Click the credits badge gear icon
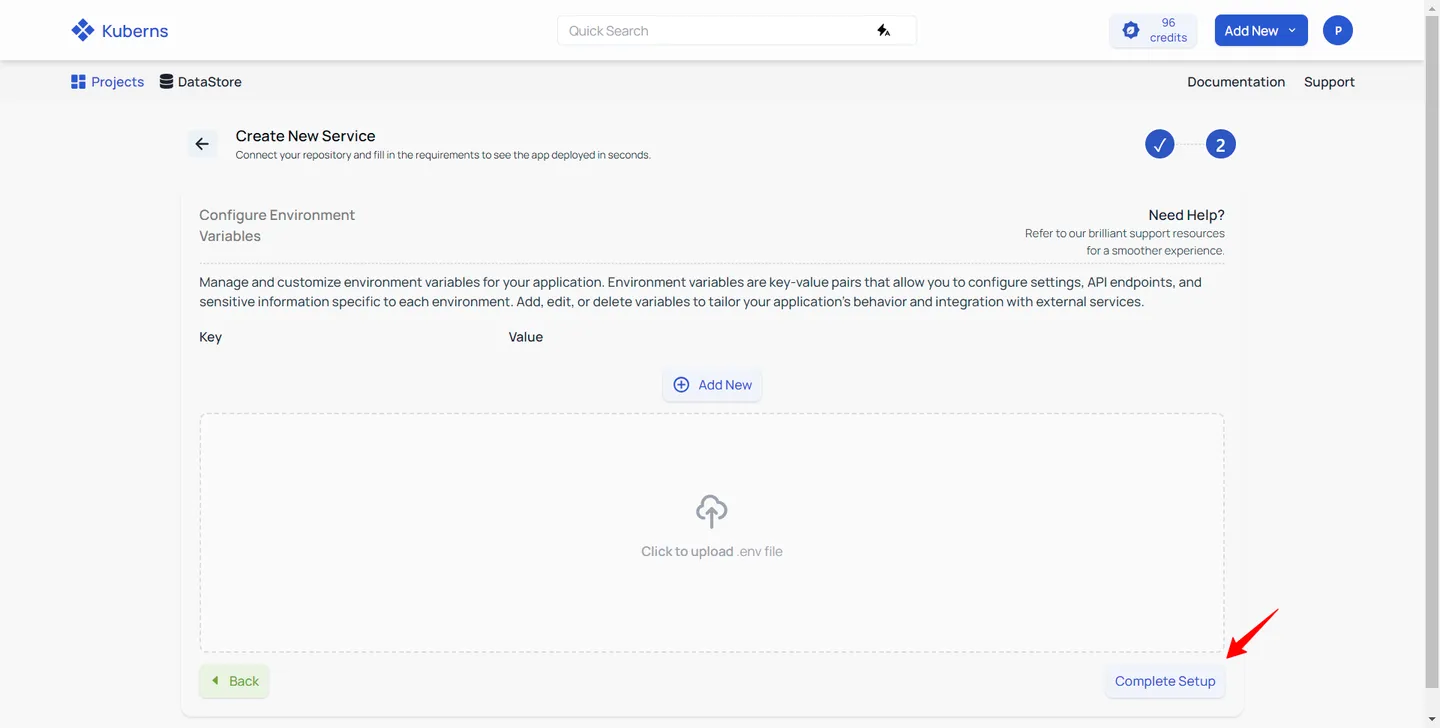 1131,30
